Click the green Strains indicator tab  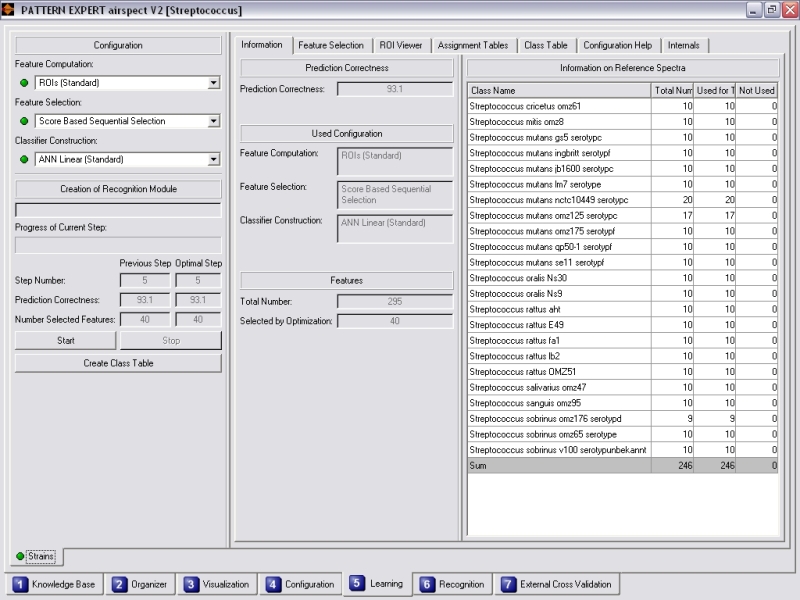click(35, 555)
